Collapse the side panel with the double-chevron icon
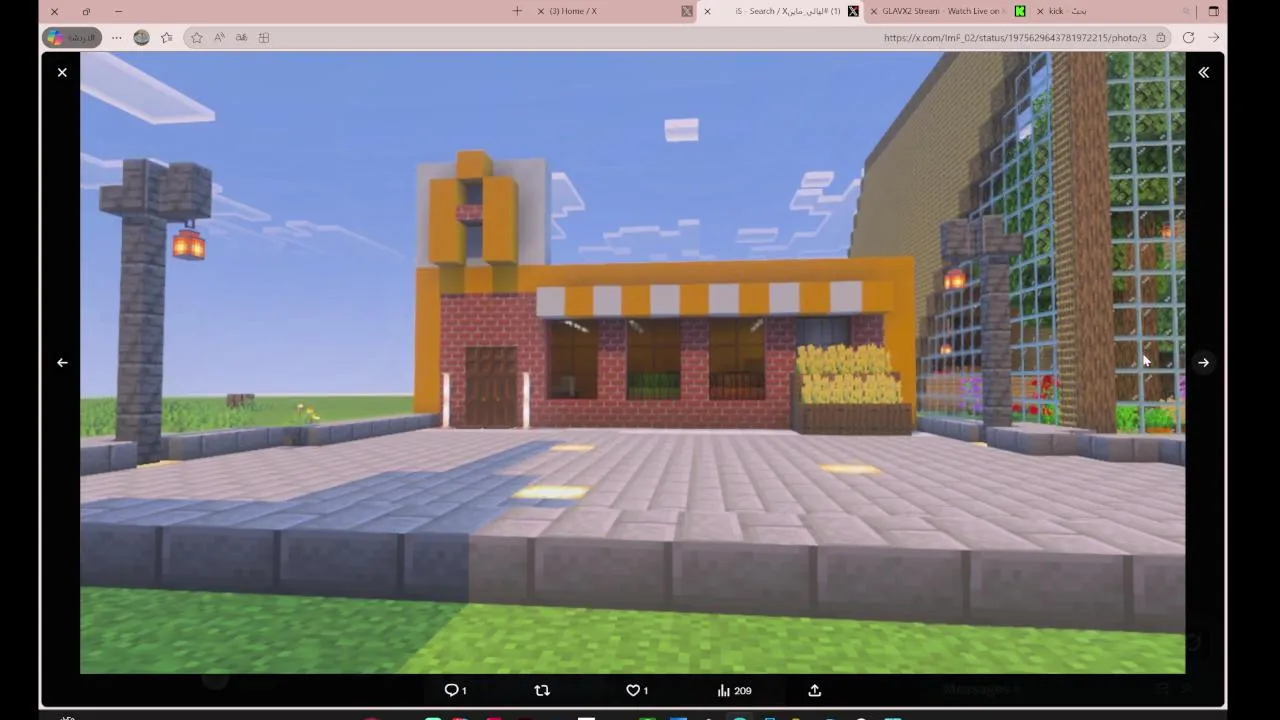This screenshot has height=720, width=1280. coord(1203,72)
